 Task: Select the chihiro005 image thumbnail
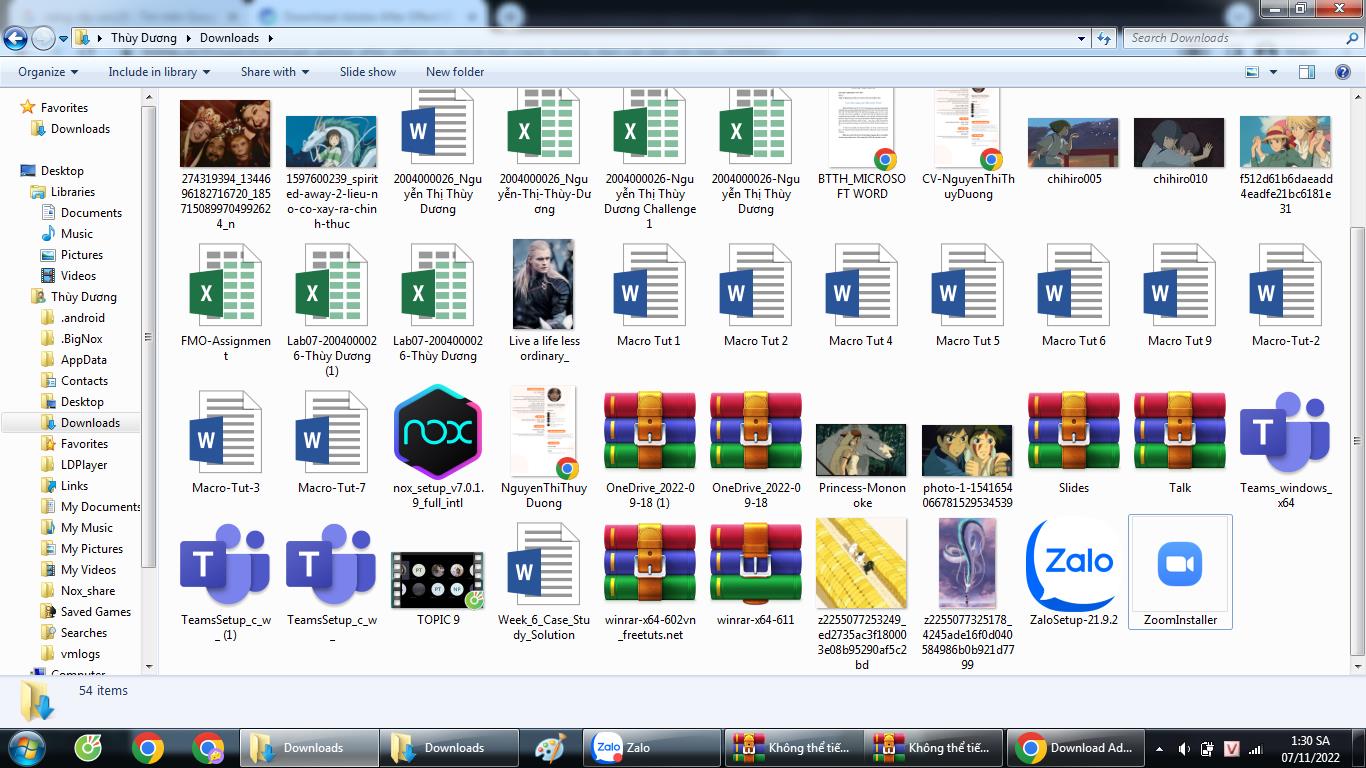point(1073,144)
